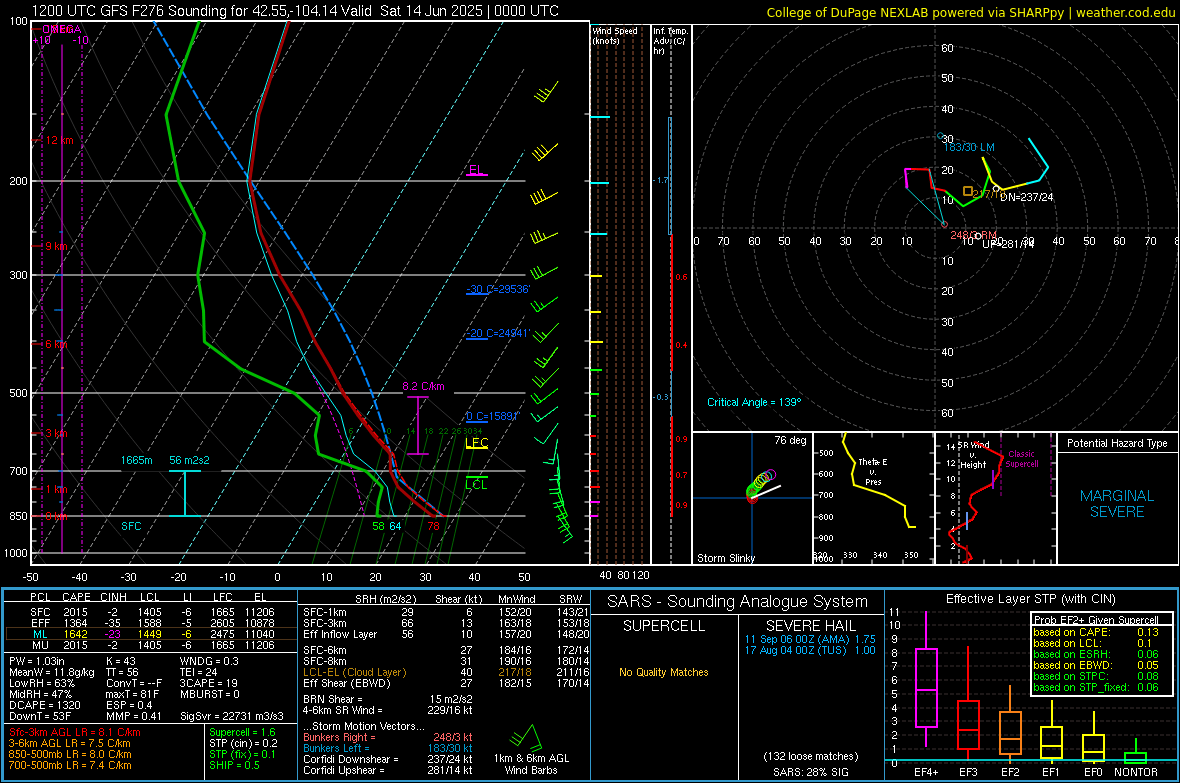Click the MARGINAL SEVERE hazard text
1180x783 pixels.
1117,504
